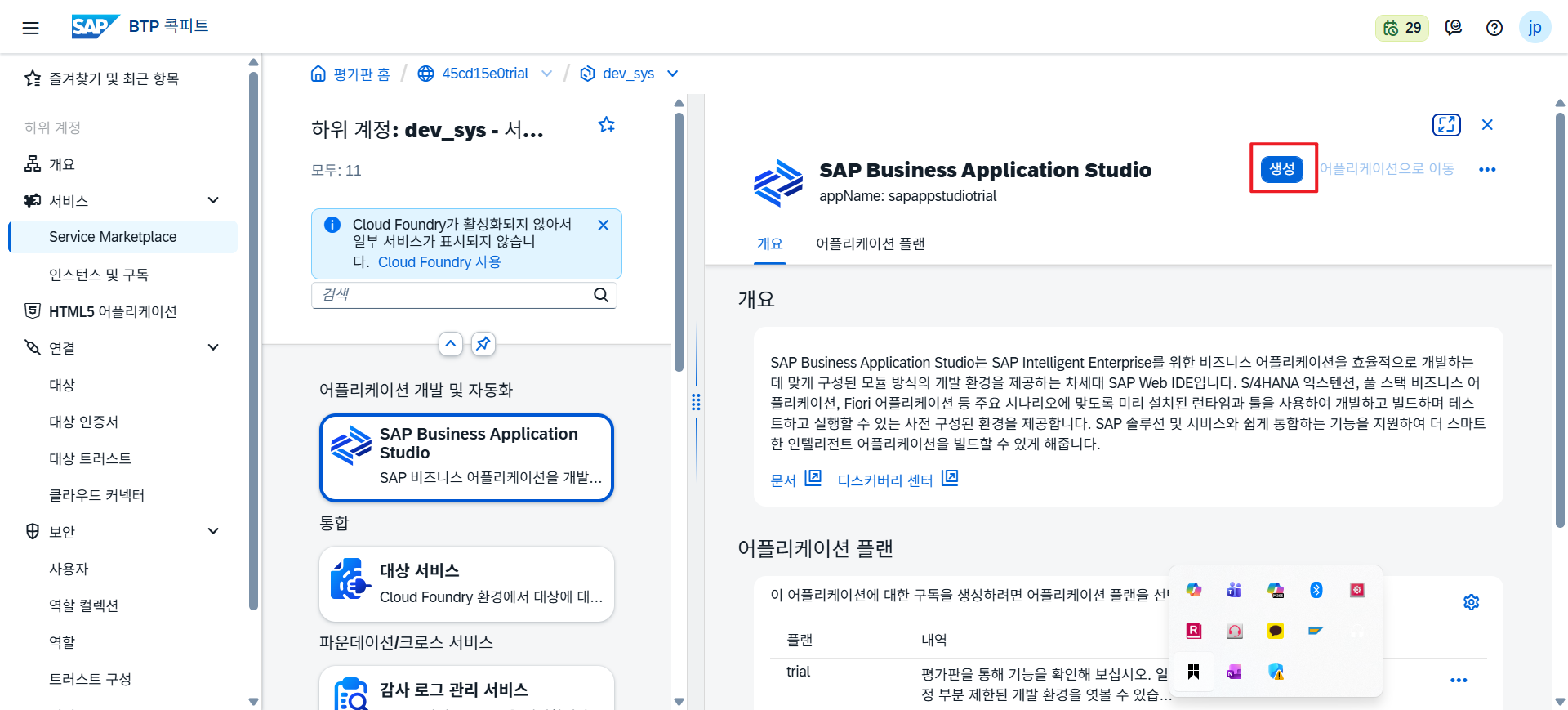Open HTML5 어플리케이션 in the sidebar
Viewport: 1568px width, 710px height.
pos(113,311)
